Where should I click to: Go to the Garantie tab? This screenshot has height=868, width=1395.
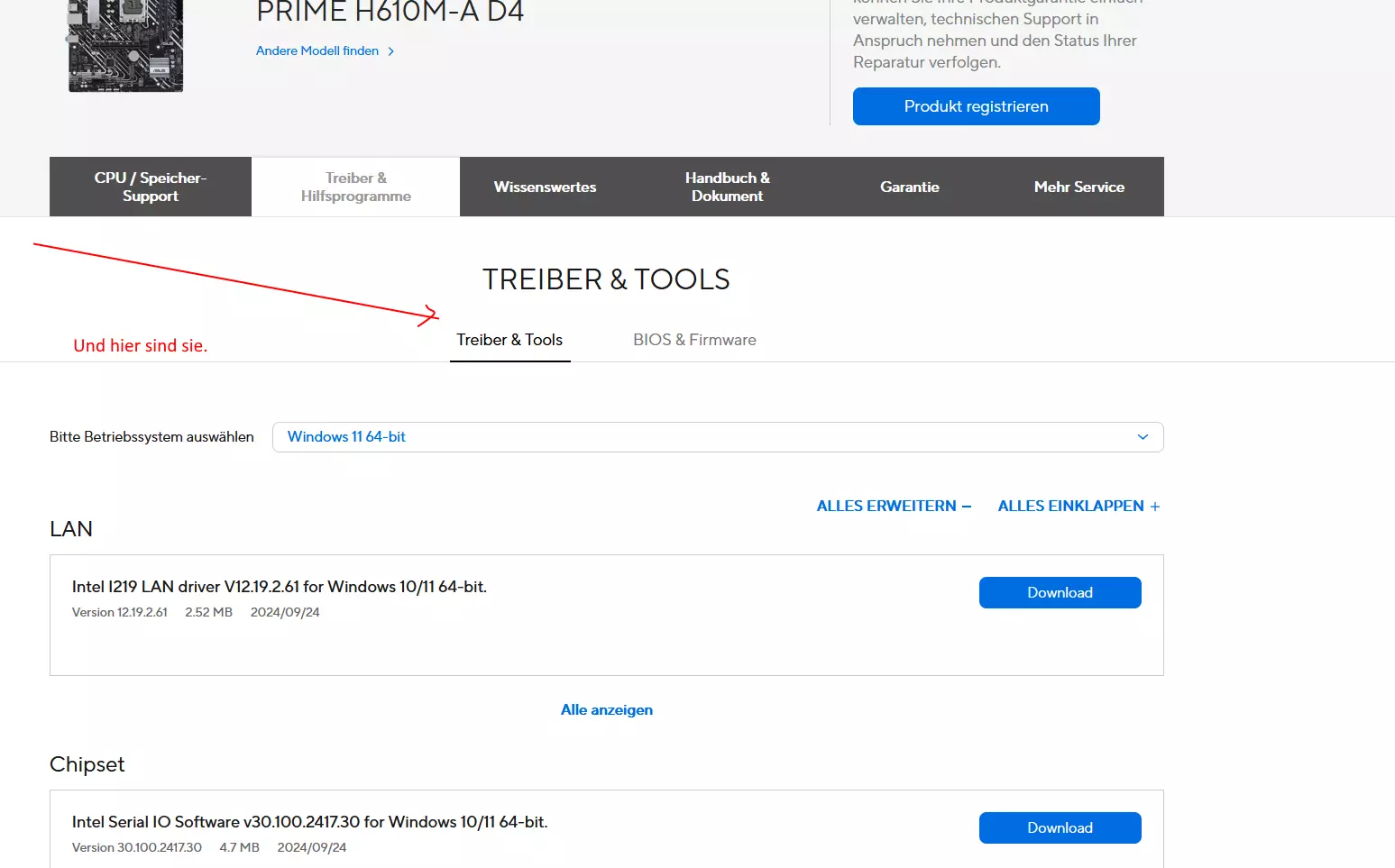coord(909,187)
